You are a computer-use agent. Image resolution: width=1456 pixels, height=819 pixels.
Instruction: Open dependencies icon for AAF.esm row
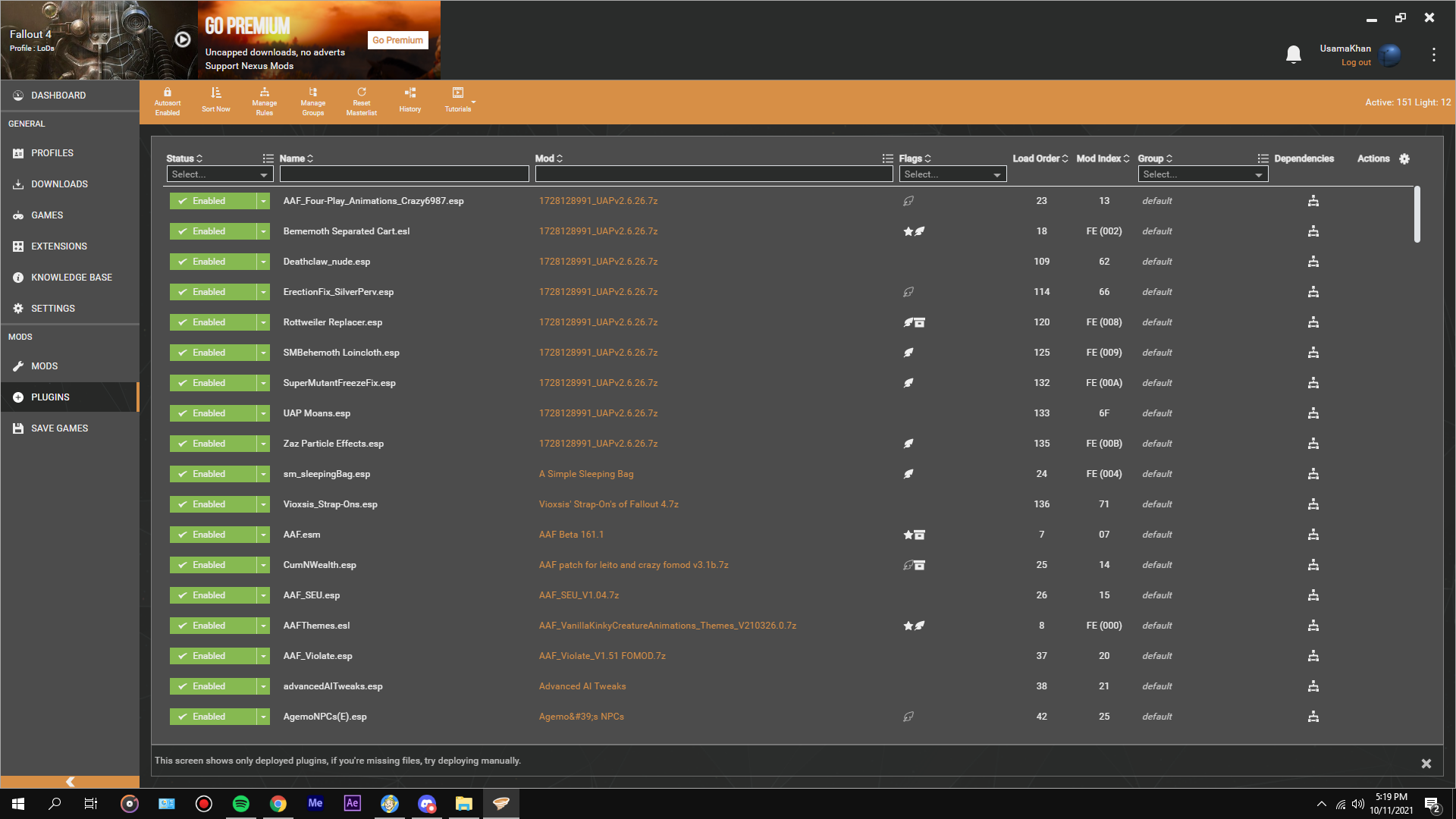[x=1313, y=535]
